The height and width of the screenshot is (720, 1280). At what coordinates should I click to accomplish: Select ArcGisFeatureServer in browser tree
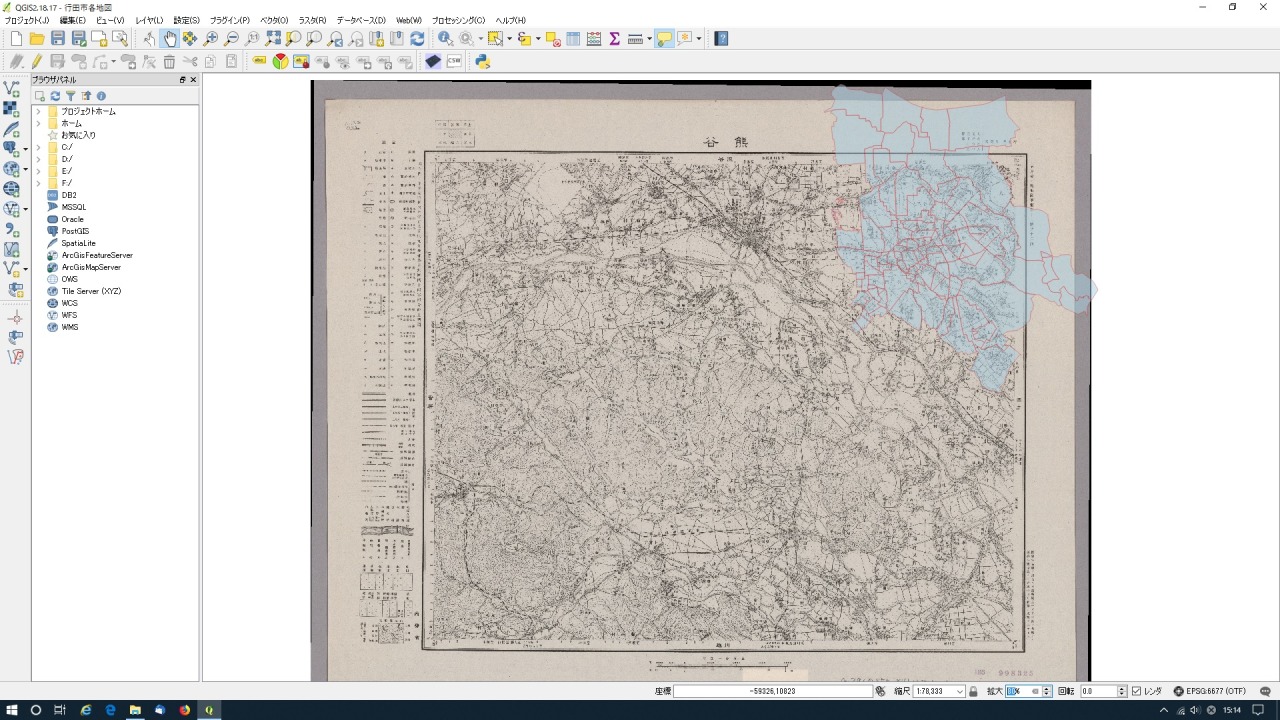coord(97,255)
